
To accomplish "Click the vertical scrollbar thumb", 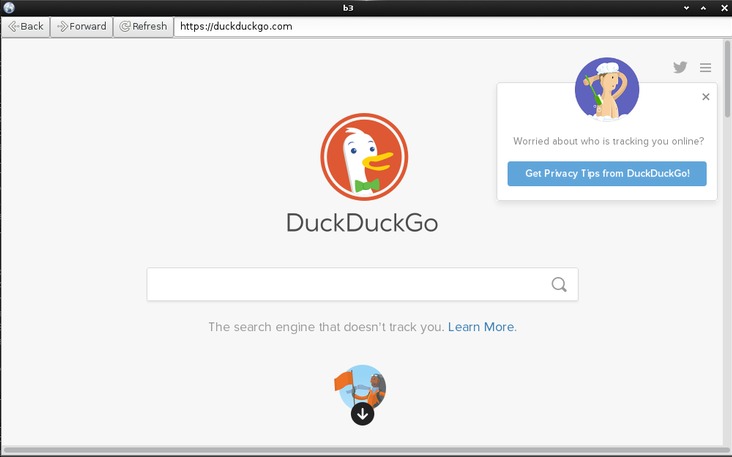I will click(x=727, y=79).
